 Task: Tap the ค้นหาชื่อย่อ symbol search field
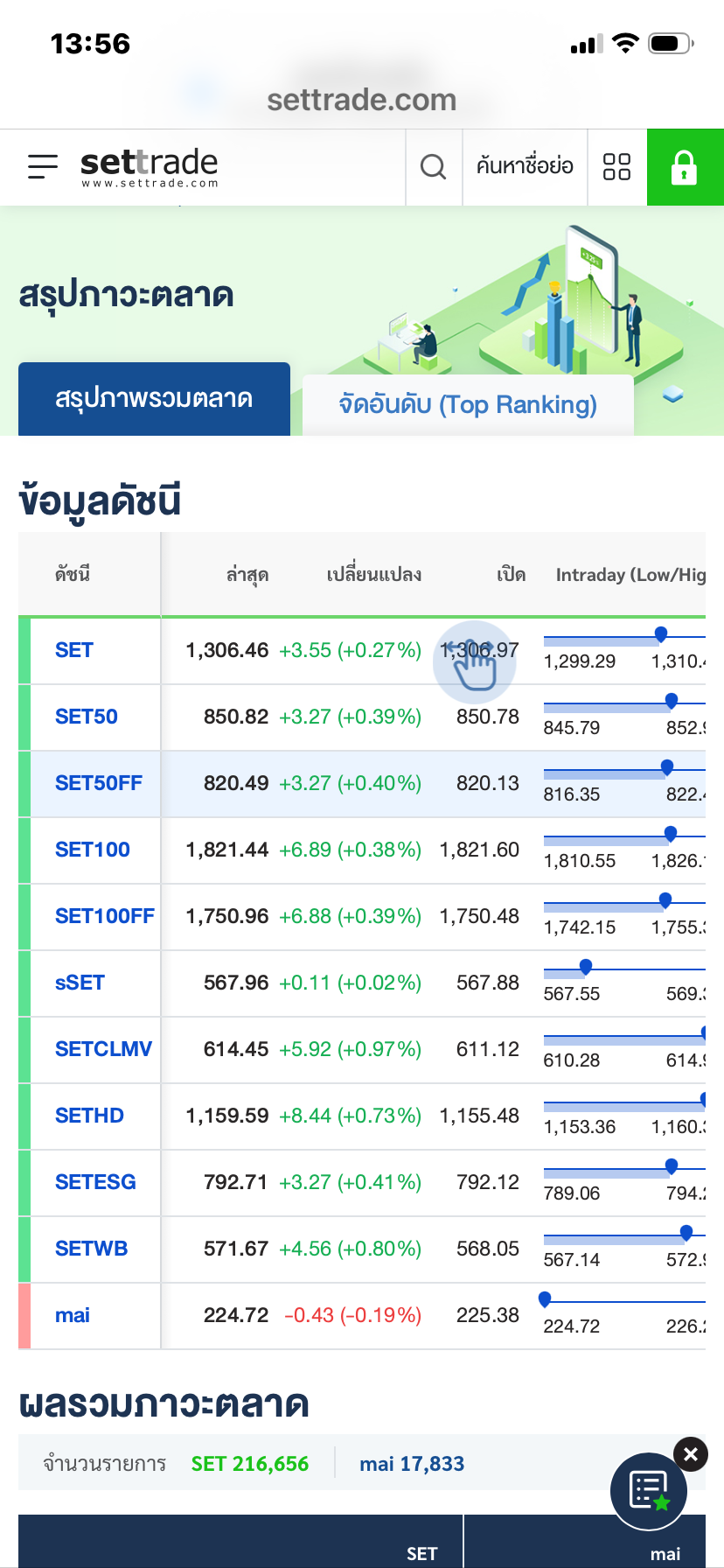coord(525,166)
